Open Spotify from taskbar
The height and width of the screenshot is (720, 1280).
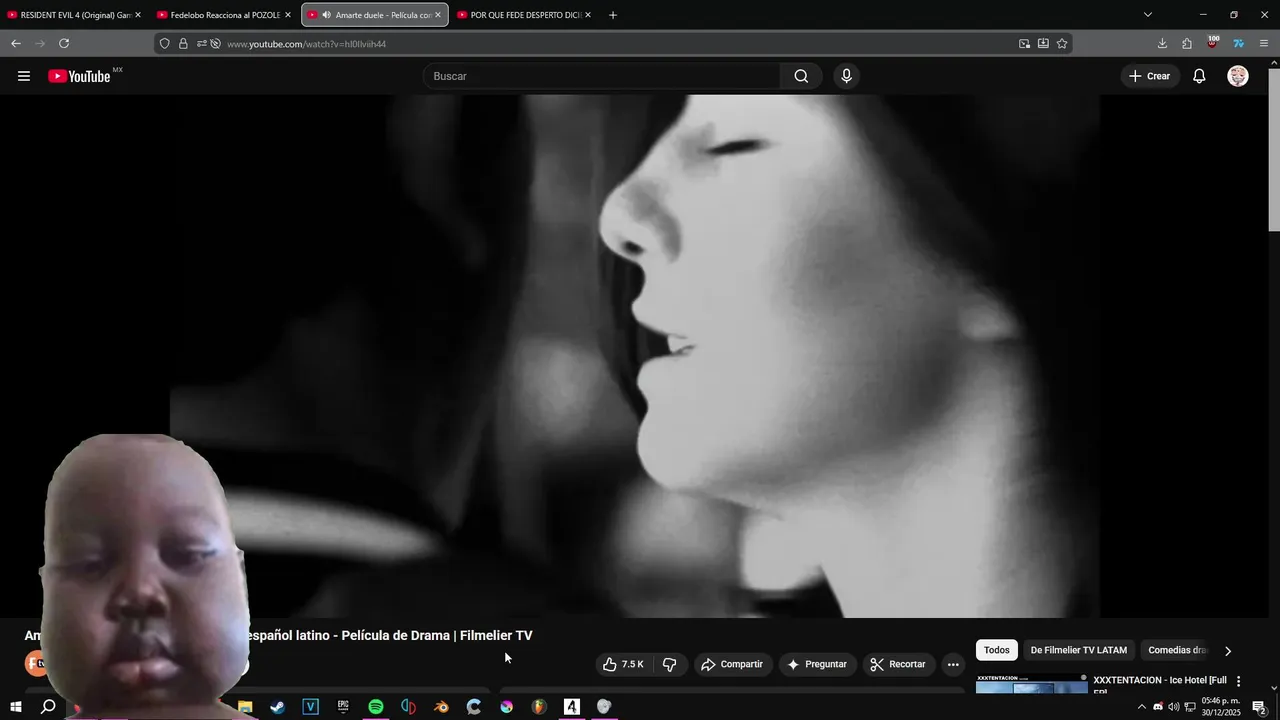tap(376, 707)
